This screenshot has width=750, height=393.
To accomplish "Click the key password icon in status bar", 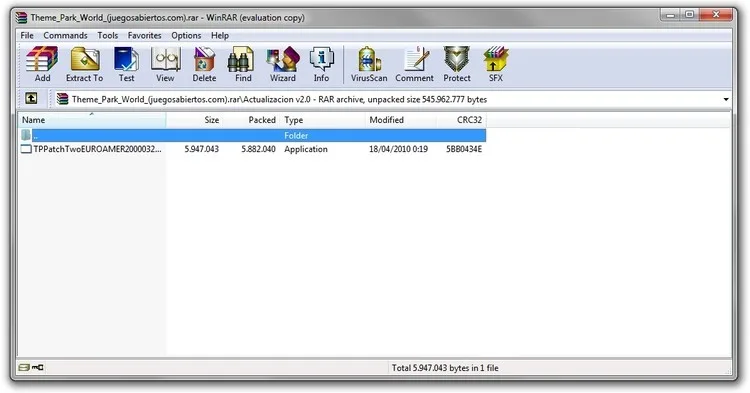I will 38,368.
